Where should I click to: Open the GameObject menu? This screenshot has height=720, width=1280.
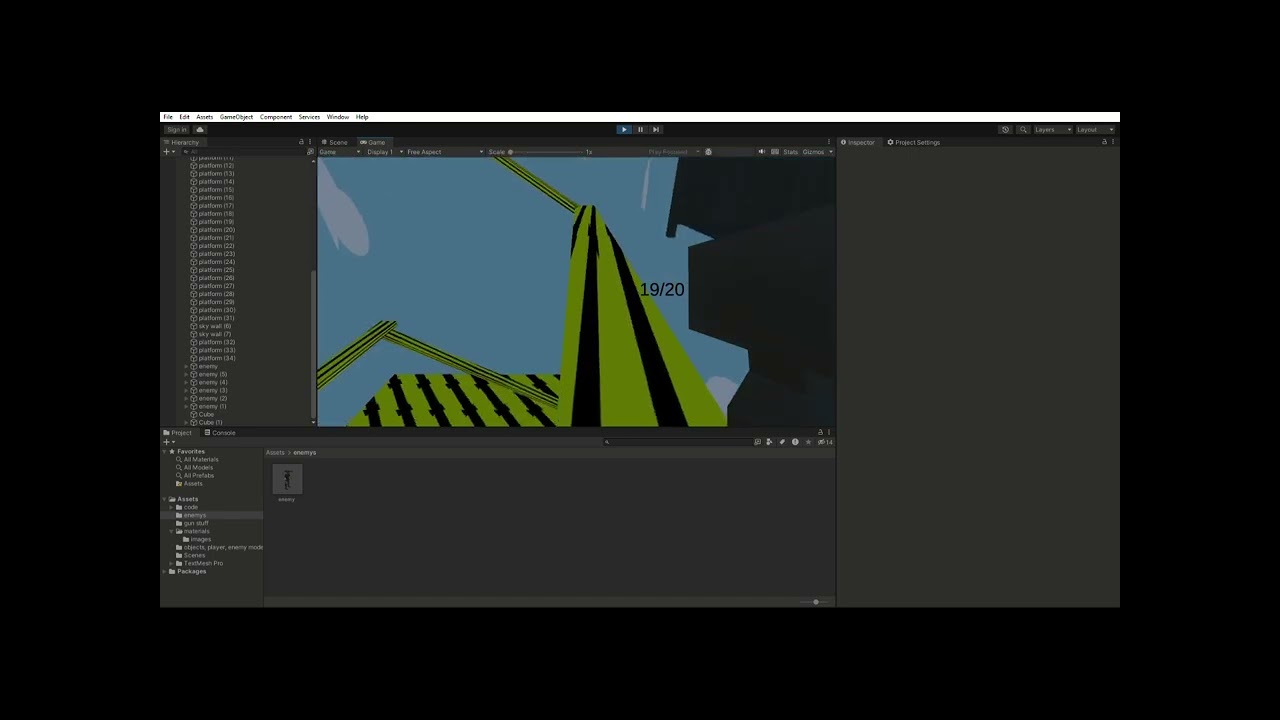click(236, 117)
